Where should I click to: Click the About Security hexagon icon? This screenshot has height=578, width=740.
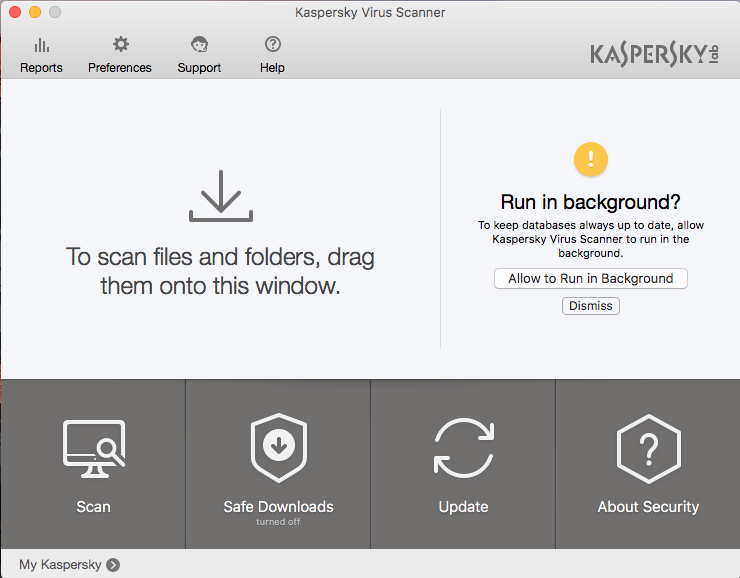(648, 449)
